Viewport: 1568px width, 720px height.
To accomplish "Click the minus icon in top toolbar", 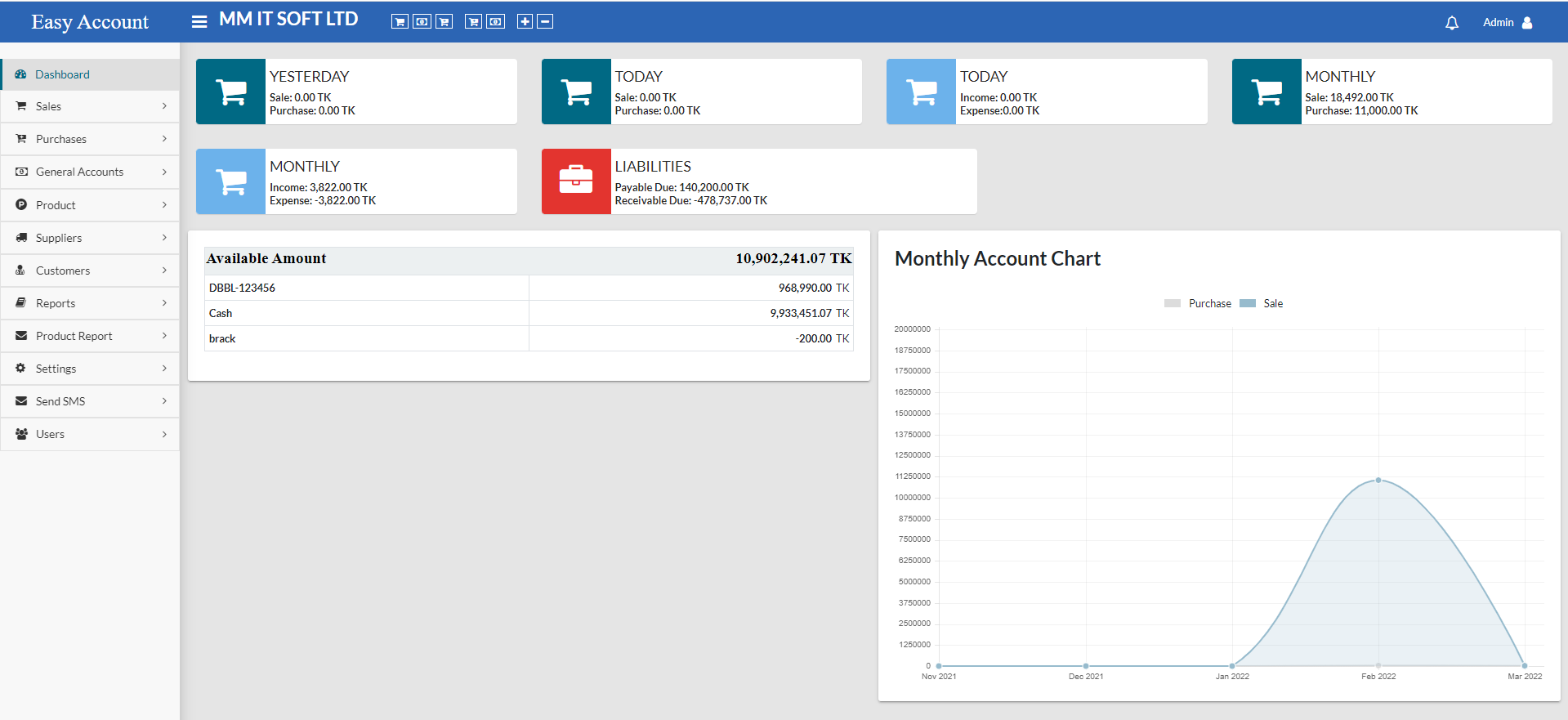I will [x=545, y=22].
